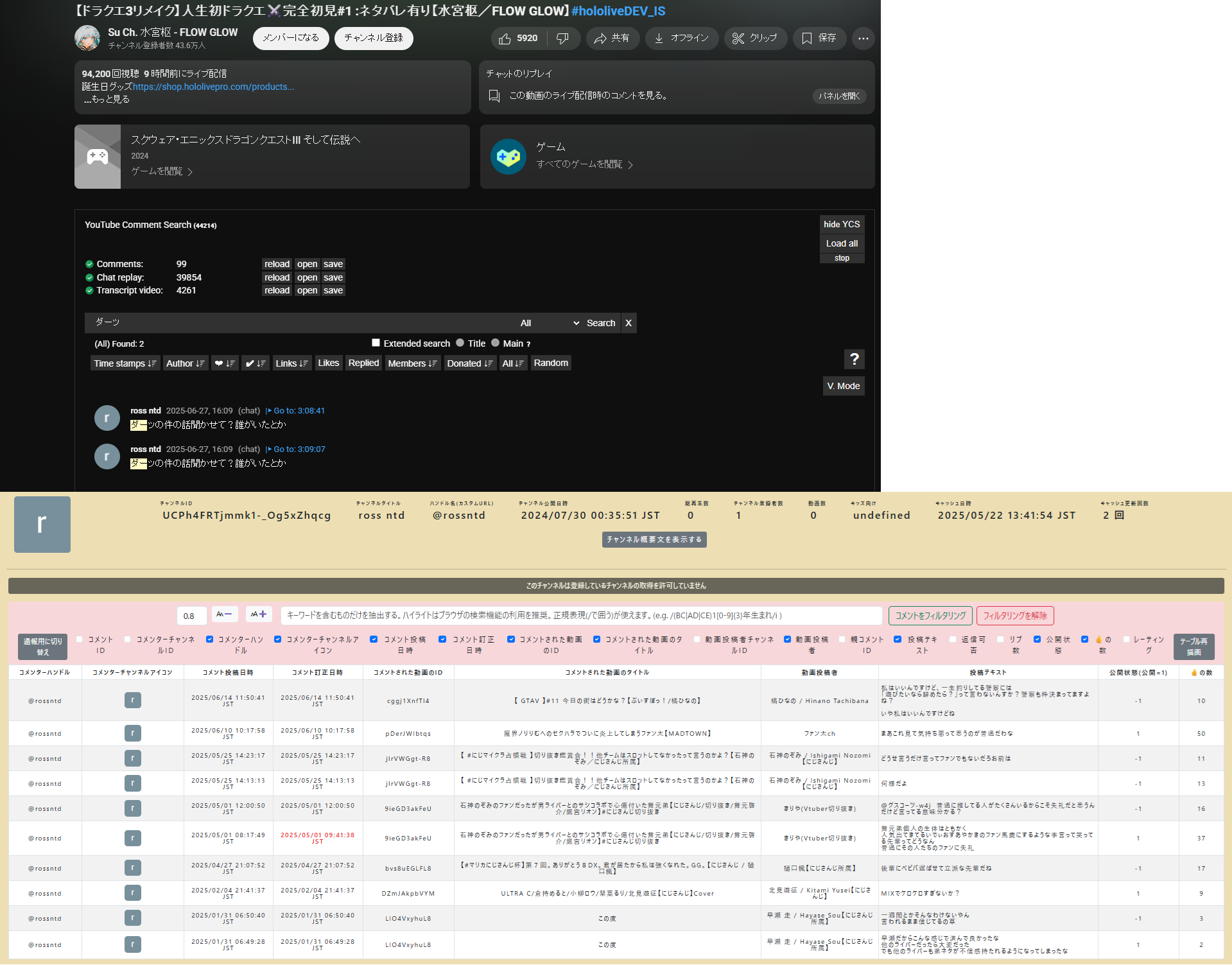1232x965 pixels.
Task: Toggle the コメンターチャンネルID column checkbox
Action: point(128,639)
